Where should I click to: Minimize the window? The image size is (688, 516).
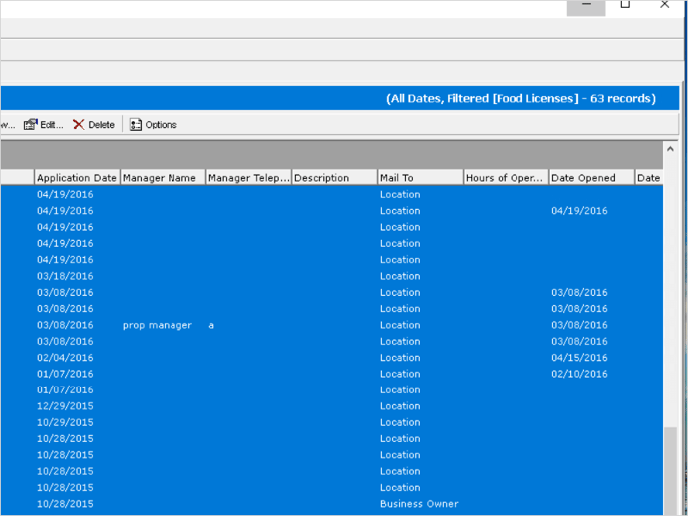[586, 6]
